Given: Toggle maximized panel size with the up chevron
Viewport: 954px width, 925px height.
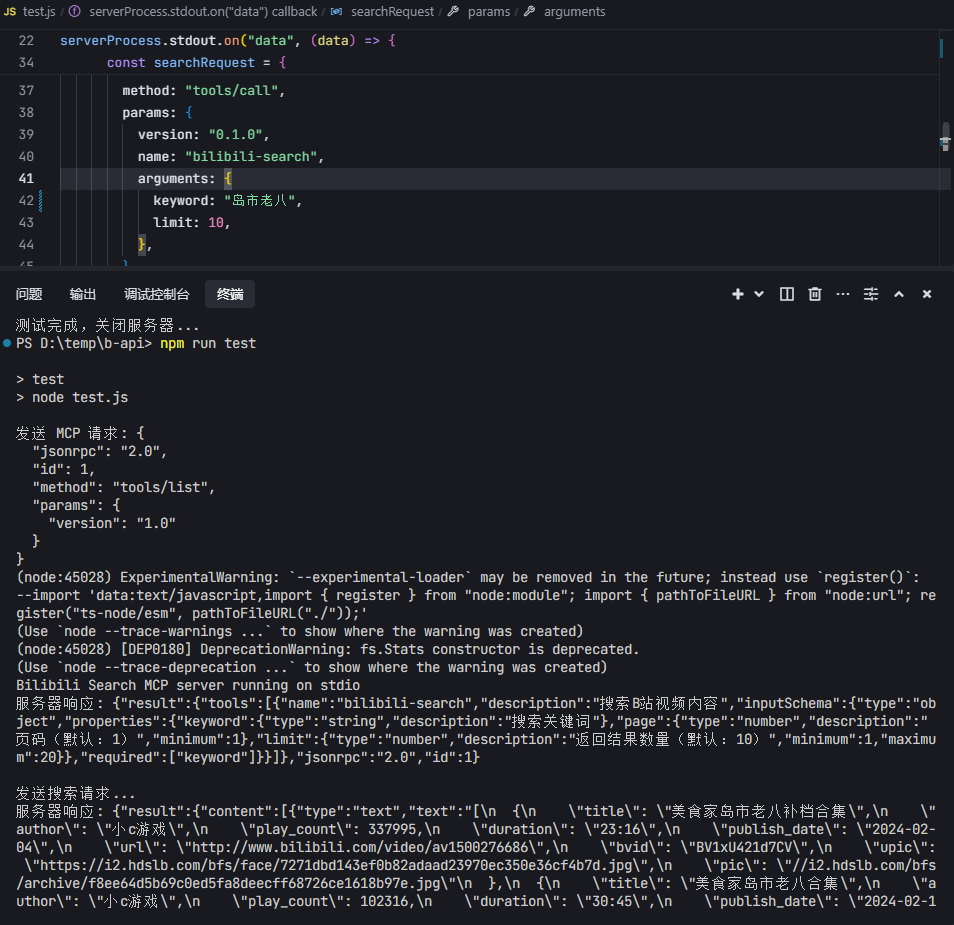Looking at the screenshot, I should click(899, 294).
